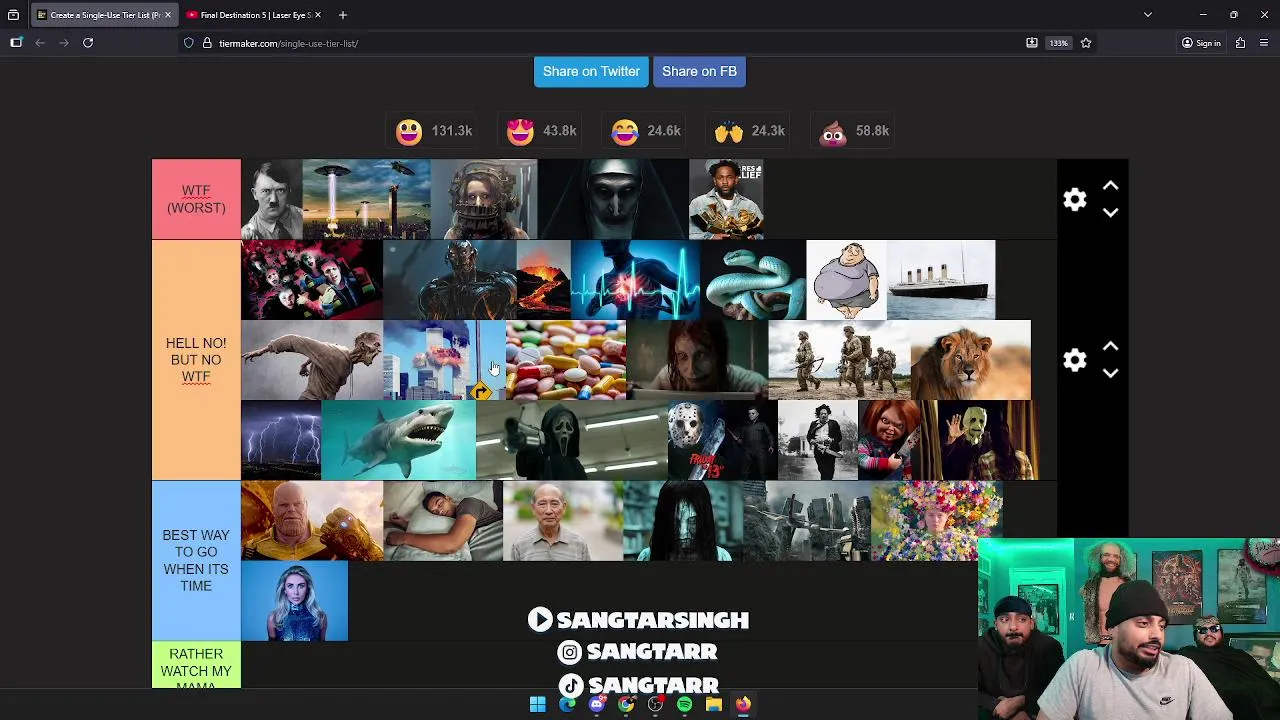Toggle the Firefox sidebar button
The width and height of the screenshot is (1280, 720).
pos(16,43)
